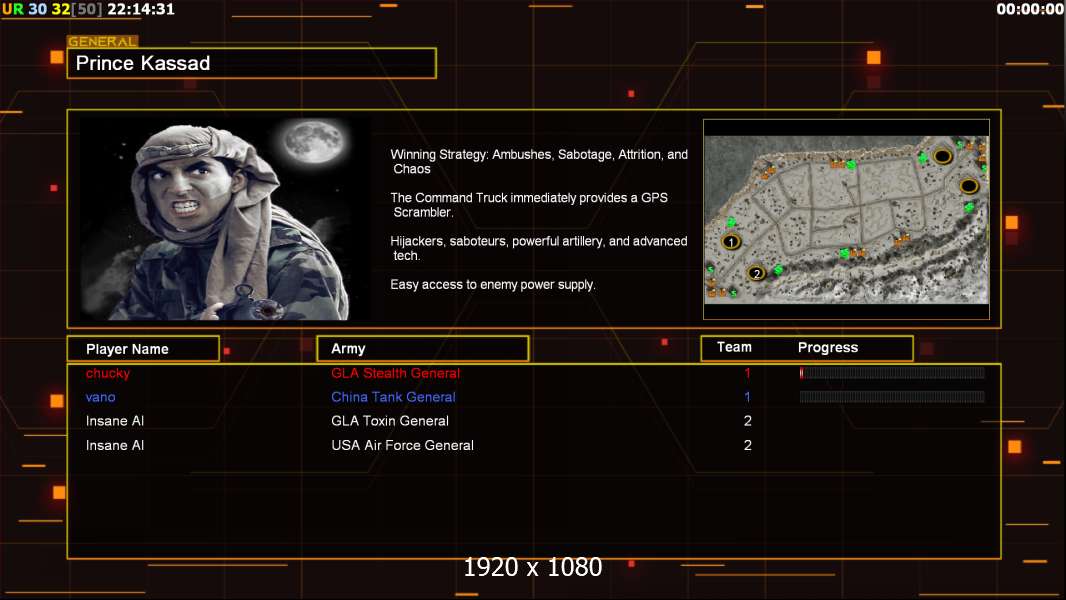Click the 00:00:00 timer display
The height and width of the screenshot is (600, 1066).
[1029, 10]
